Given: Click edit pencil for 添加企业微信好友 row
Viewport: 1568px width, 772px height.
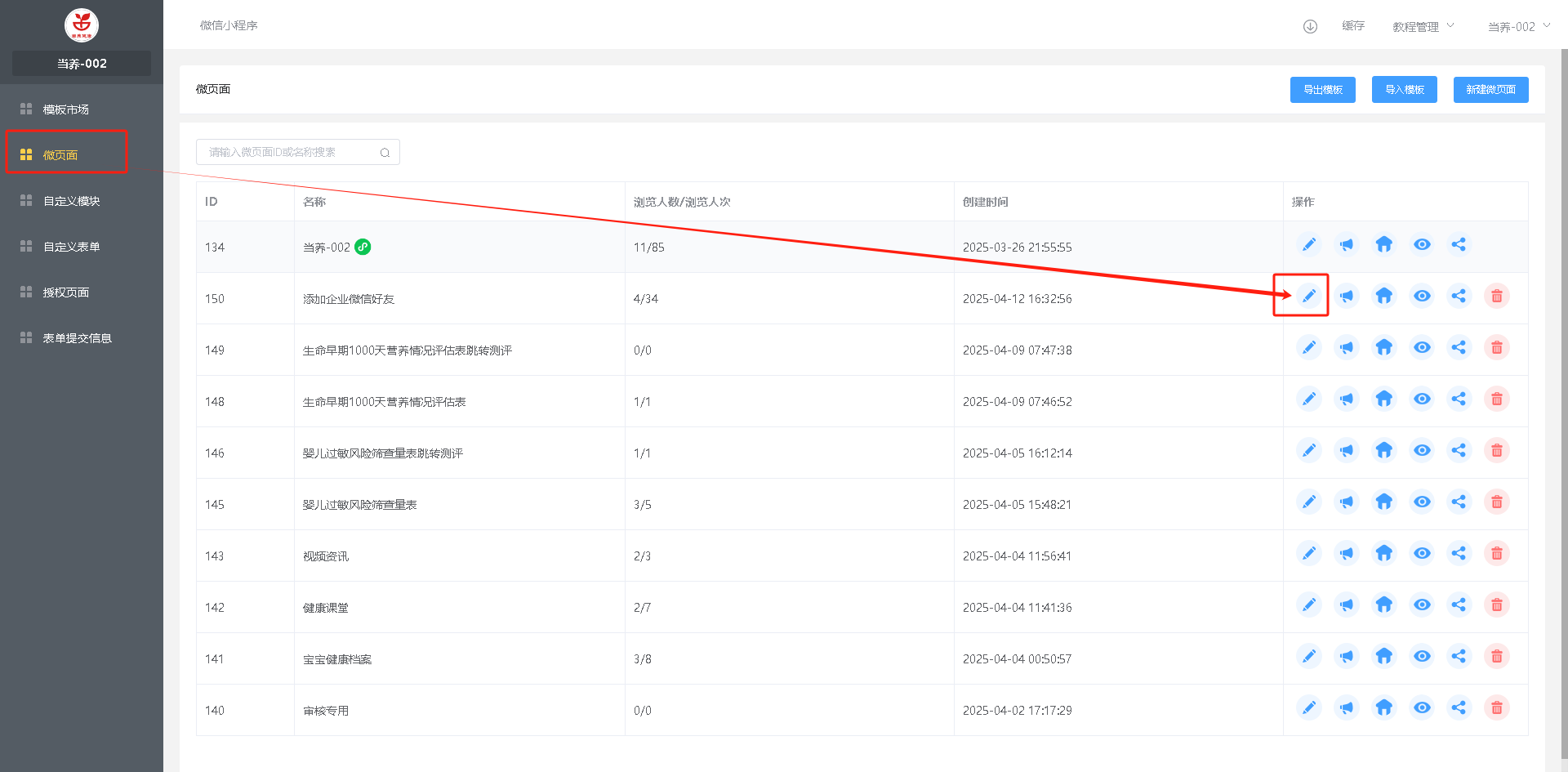Looking at the screenshot, I should point(1308,296).
